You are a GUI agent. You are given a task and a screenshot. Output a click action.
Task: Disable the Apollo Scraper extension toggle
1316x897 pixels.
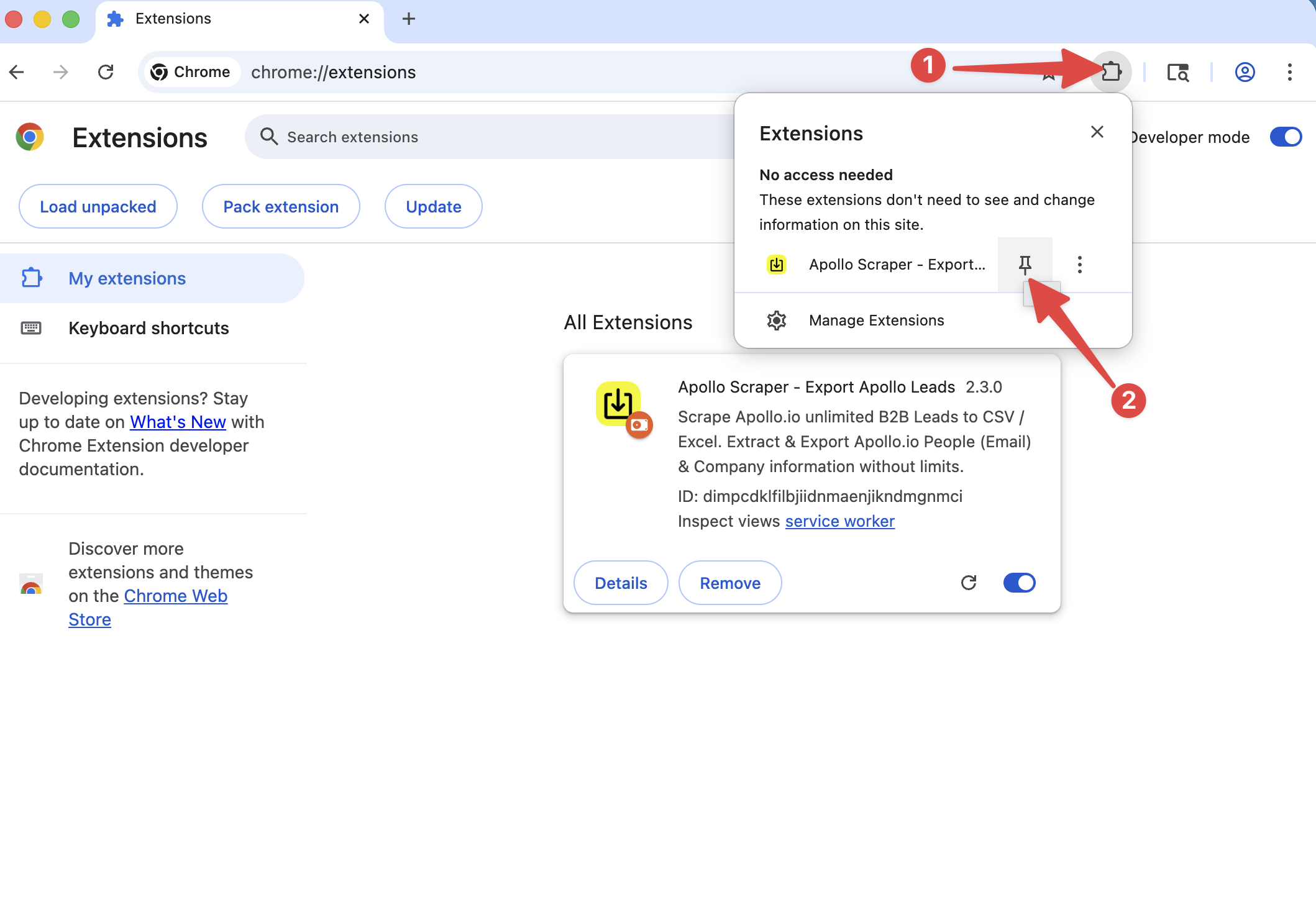(x=1020, y=583)
